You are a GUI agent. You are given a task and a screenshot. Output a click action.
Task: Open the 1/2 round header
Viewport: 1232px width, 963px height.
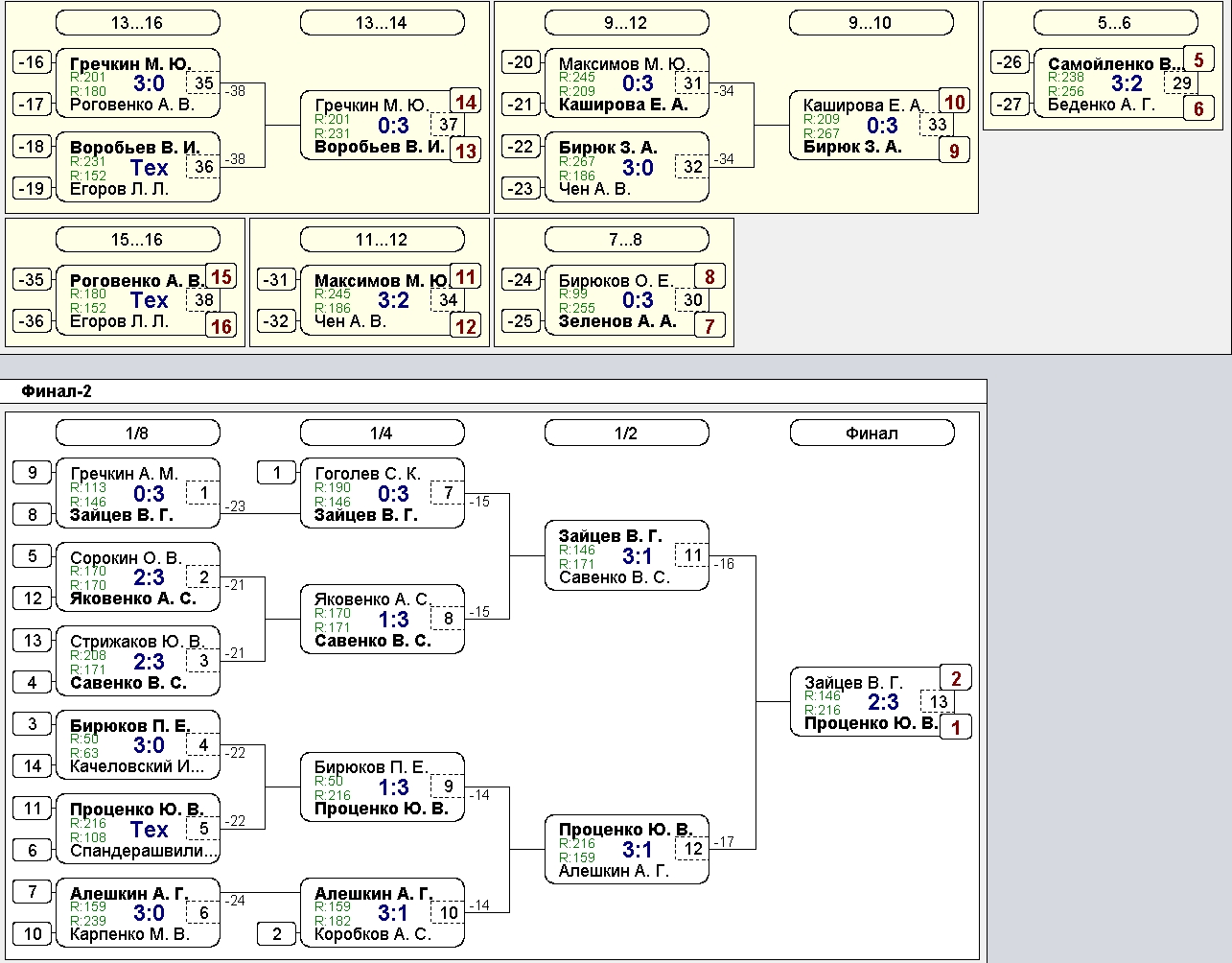(626, 434)
